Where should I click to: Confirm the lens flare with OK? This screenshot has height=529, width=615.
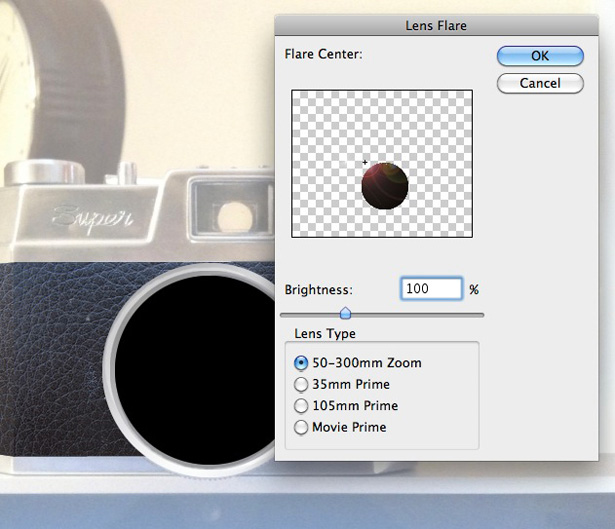[540, 56]
